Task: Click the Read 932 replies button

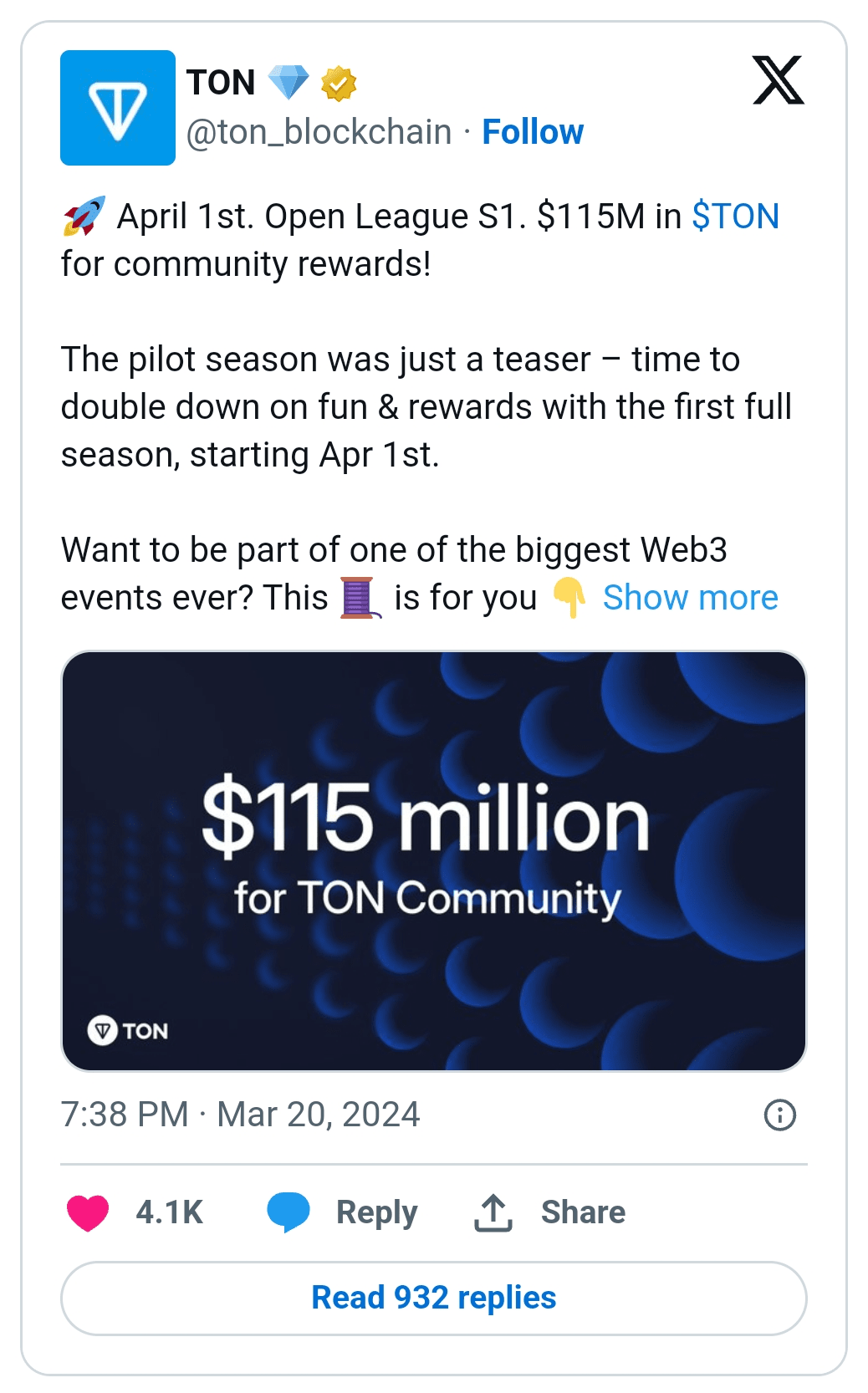Action: point(433,1298)
